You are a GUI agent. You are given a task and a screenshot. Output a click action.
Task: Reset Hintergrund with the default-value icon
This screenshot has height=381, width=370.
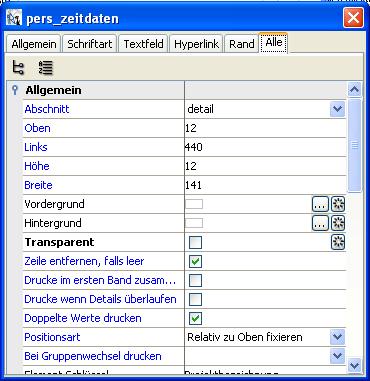pyautogui.click(x=338, y=223)
